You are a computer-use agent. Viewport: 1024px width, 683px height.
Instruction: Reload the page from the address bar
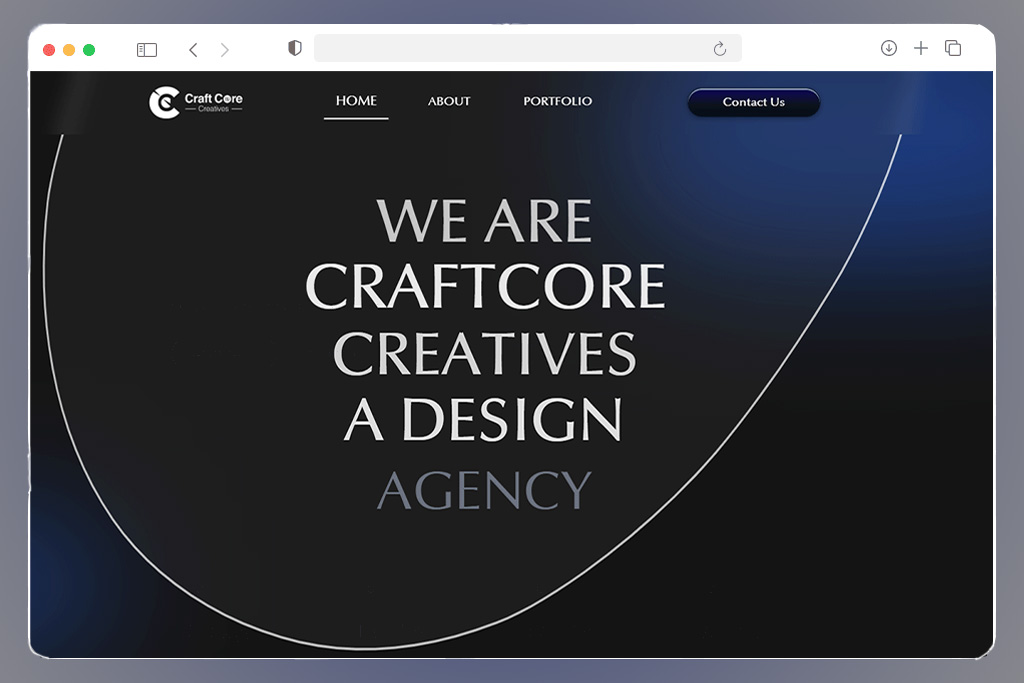(719, 49)
